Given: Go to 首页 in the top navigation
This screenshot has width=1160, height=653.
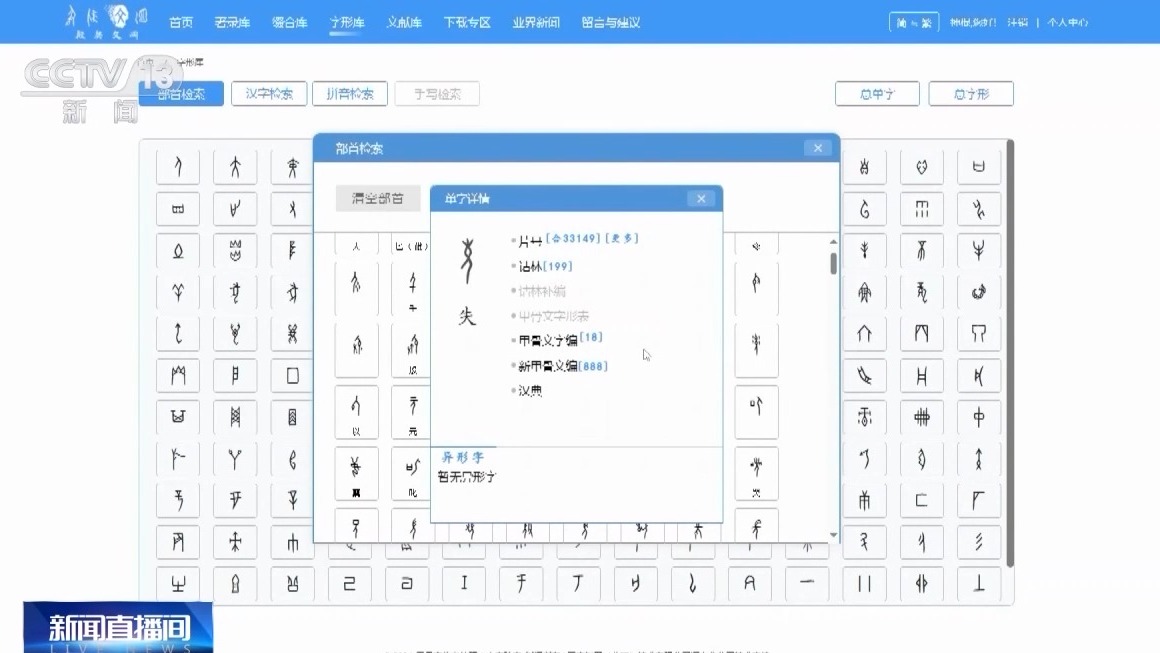Looking at the screenshot, I should [x=180, y=21].
